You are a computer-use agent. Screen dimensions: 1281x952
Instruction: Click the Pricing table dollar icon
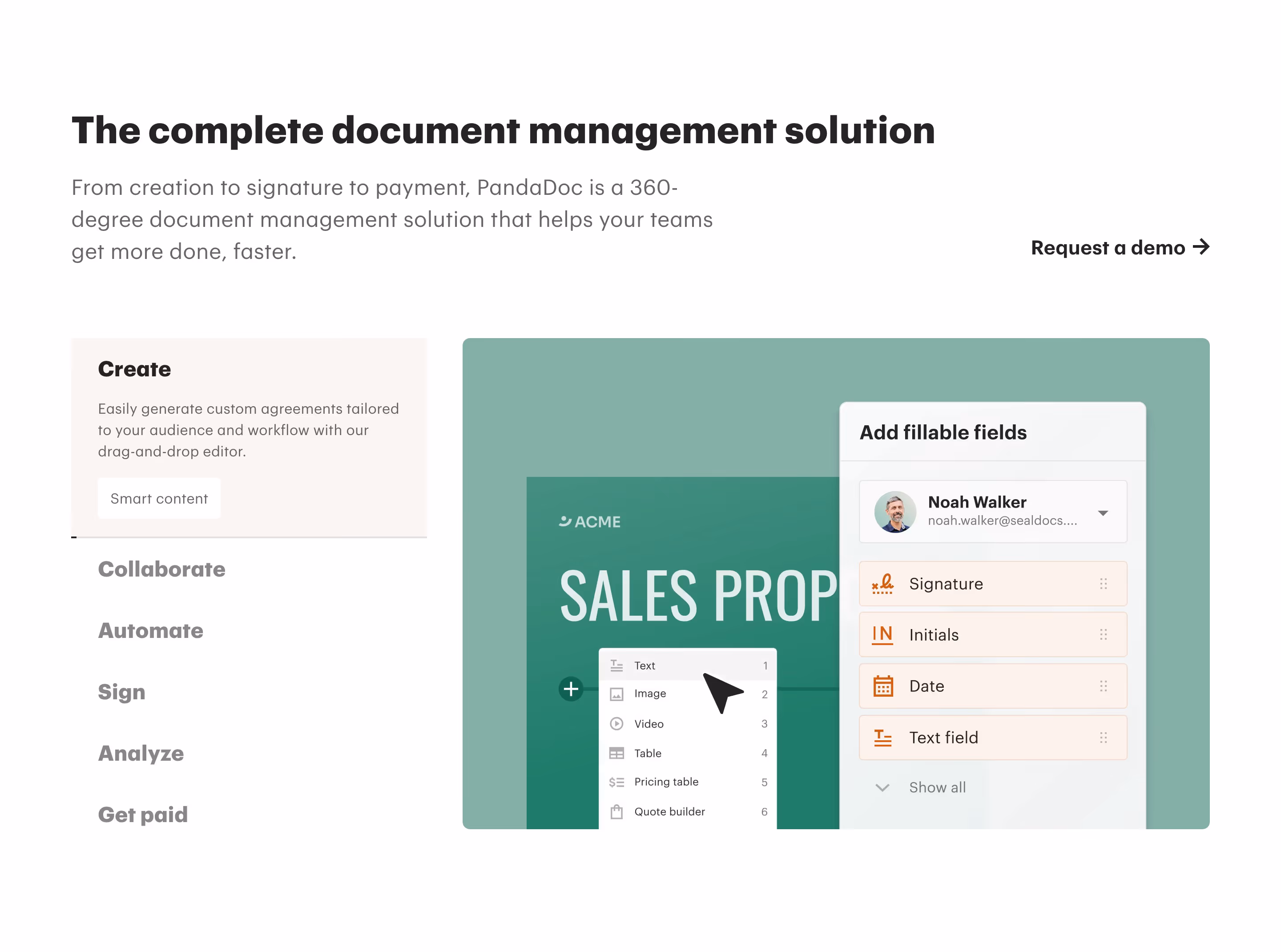click(616, 782)
